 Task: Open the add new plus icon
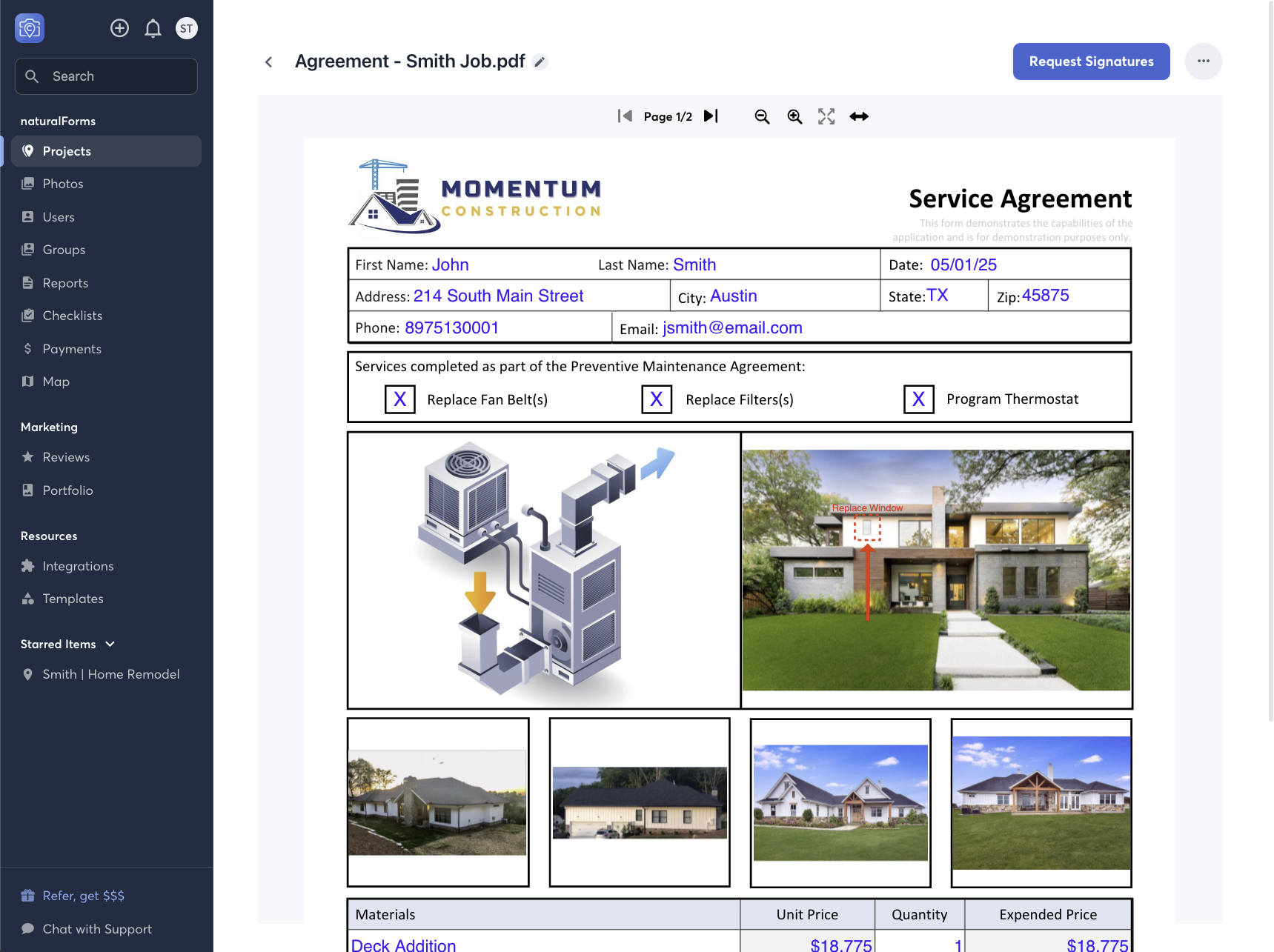click(x=119, y=28)
